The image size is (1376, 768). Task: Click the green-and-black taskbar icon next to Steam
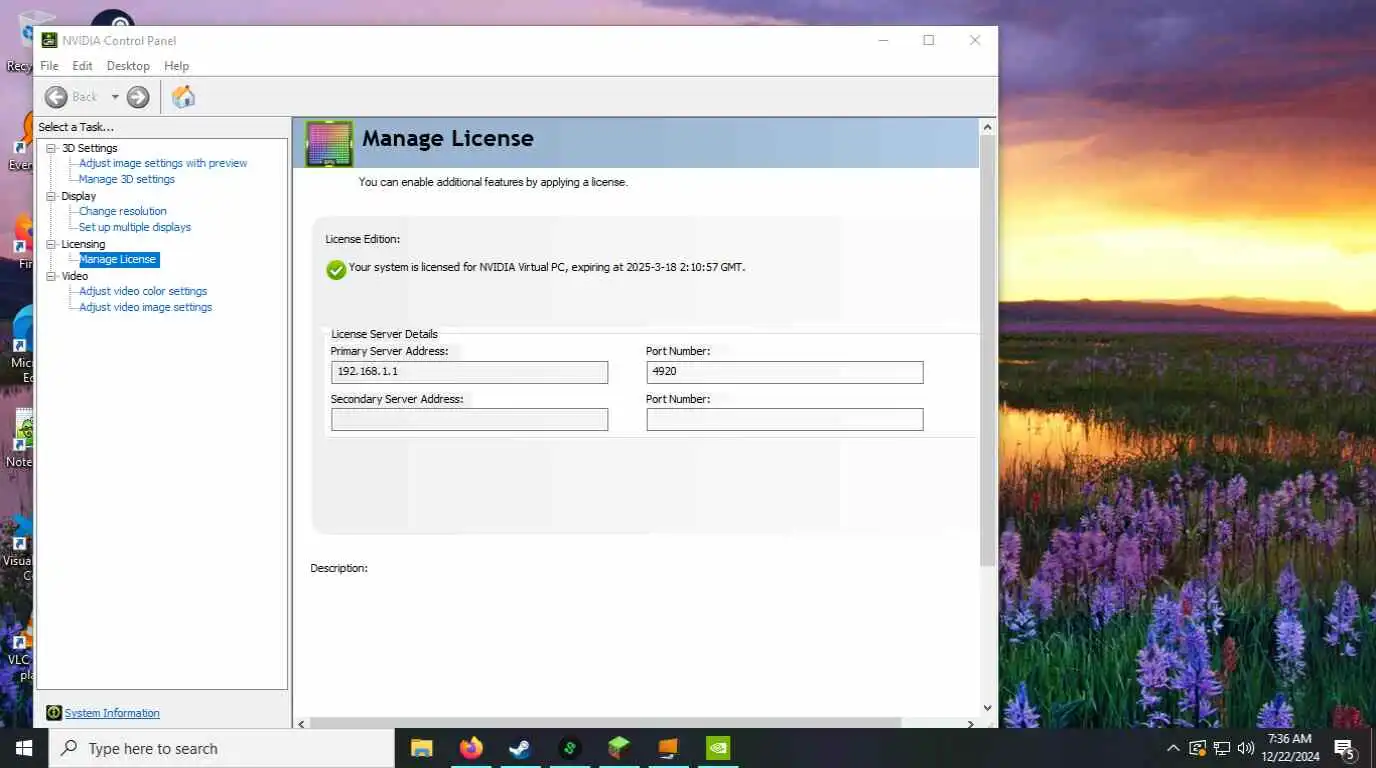pyautogui.click(x=570, y=748)
